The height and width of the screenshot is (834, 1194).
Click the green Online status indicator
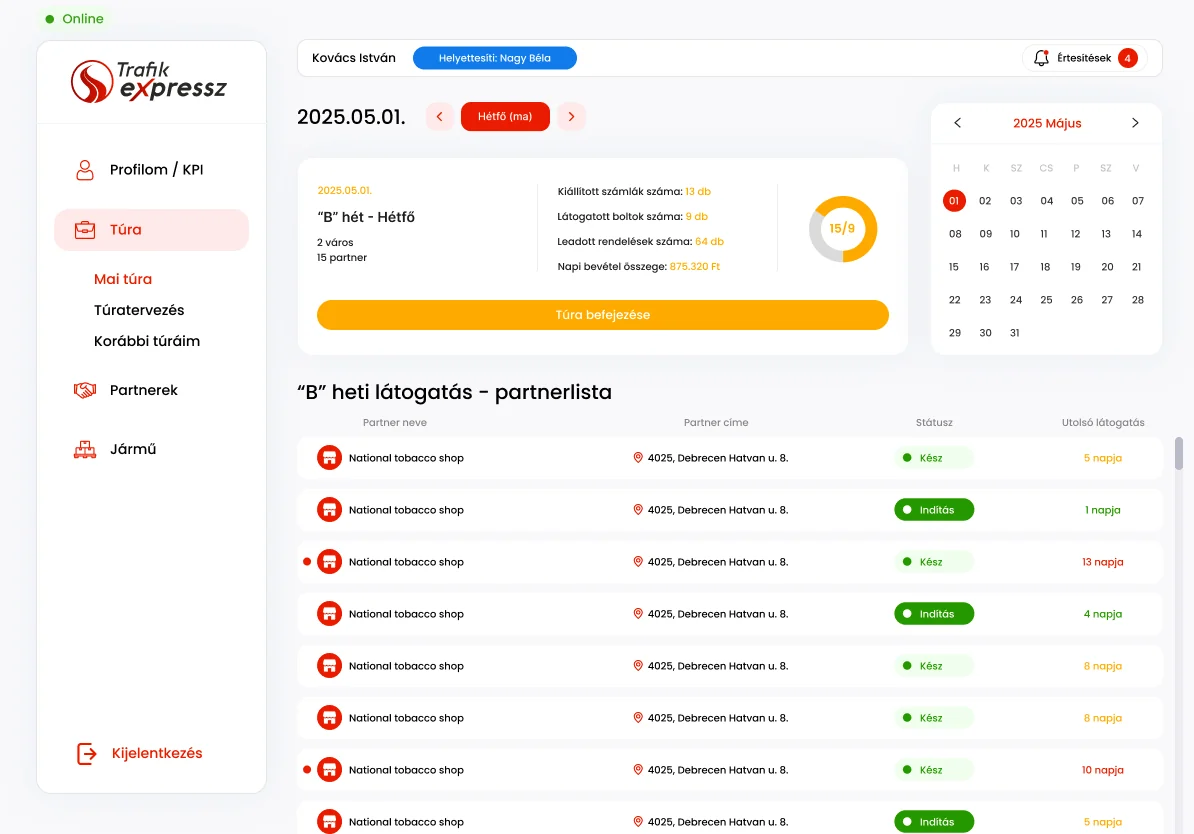[x=74, y=19]
